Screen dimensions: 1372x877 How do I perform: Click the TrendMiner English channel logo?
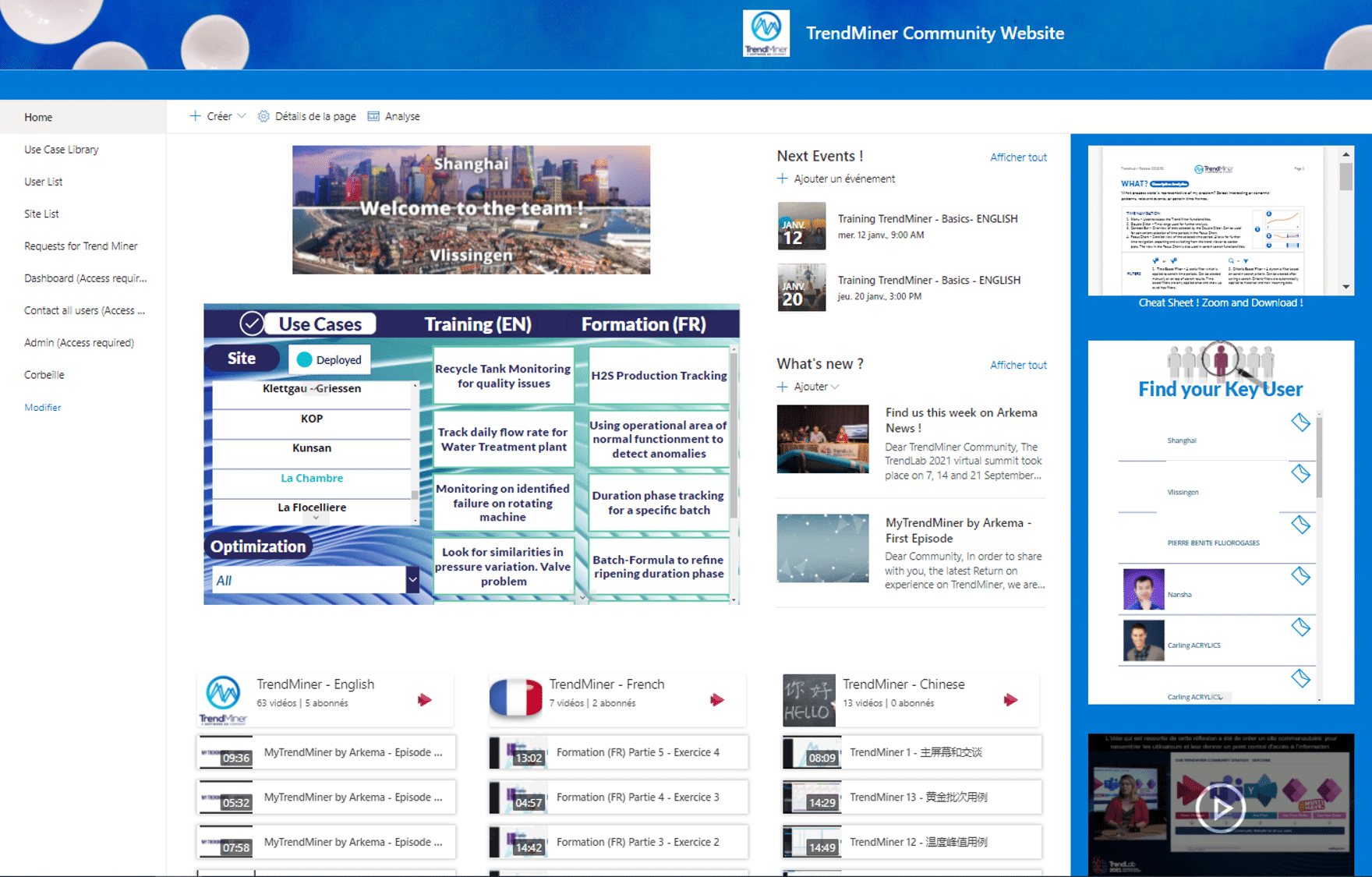coord(223,699)
